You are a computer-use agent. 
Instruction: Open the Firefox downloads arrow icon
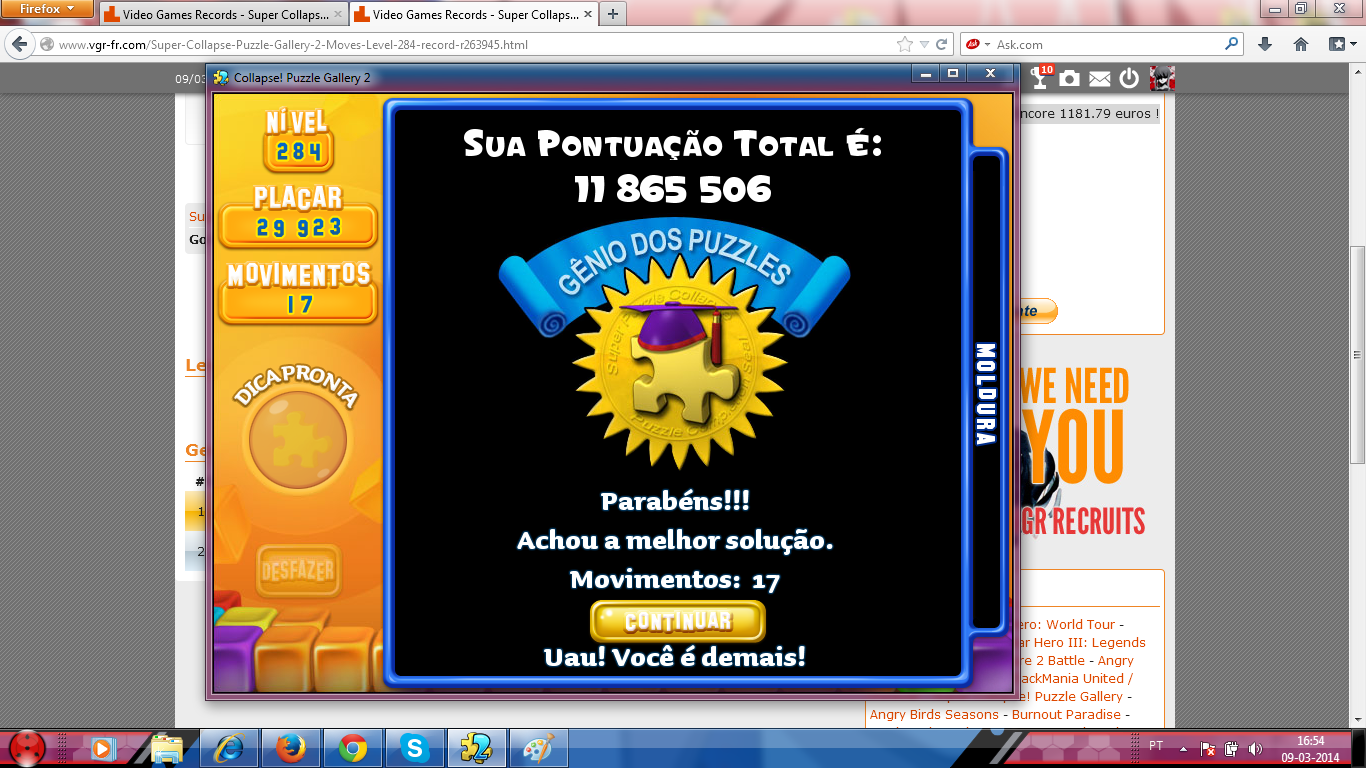pos(1265,45)
